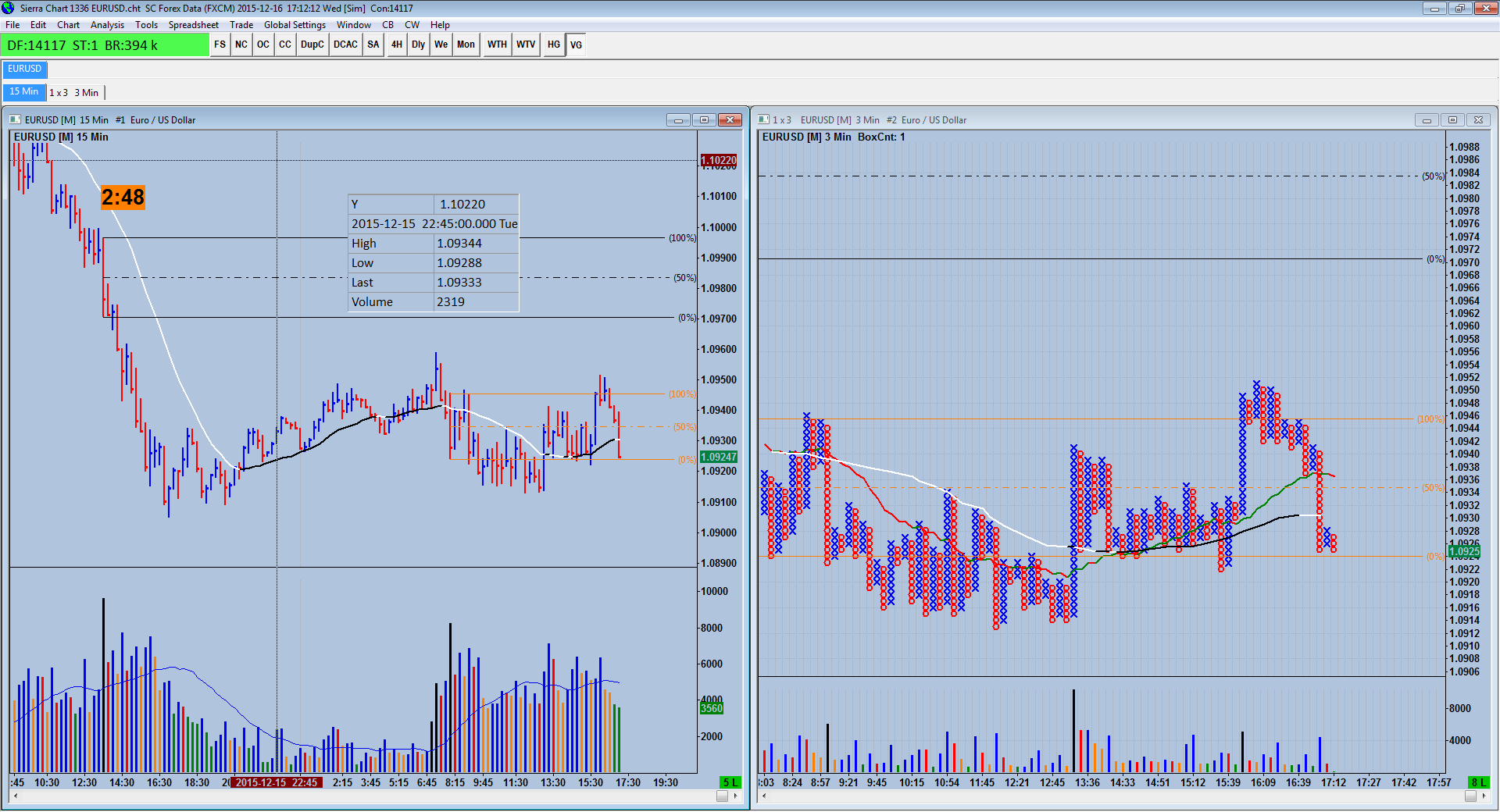Switch chart to Mon timeframe button
This screenshot has height=812, width=1500.
466,45
